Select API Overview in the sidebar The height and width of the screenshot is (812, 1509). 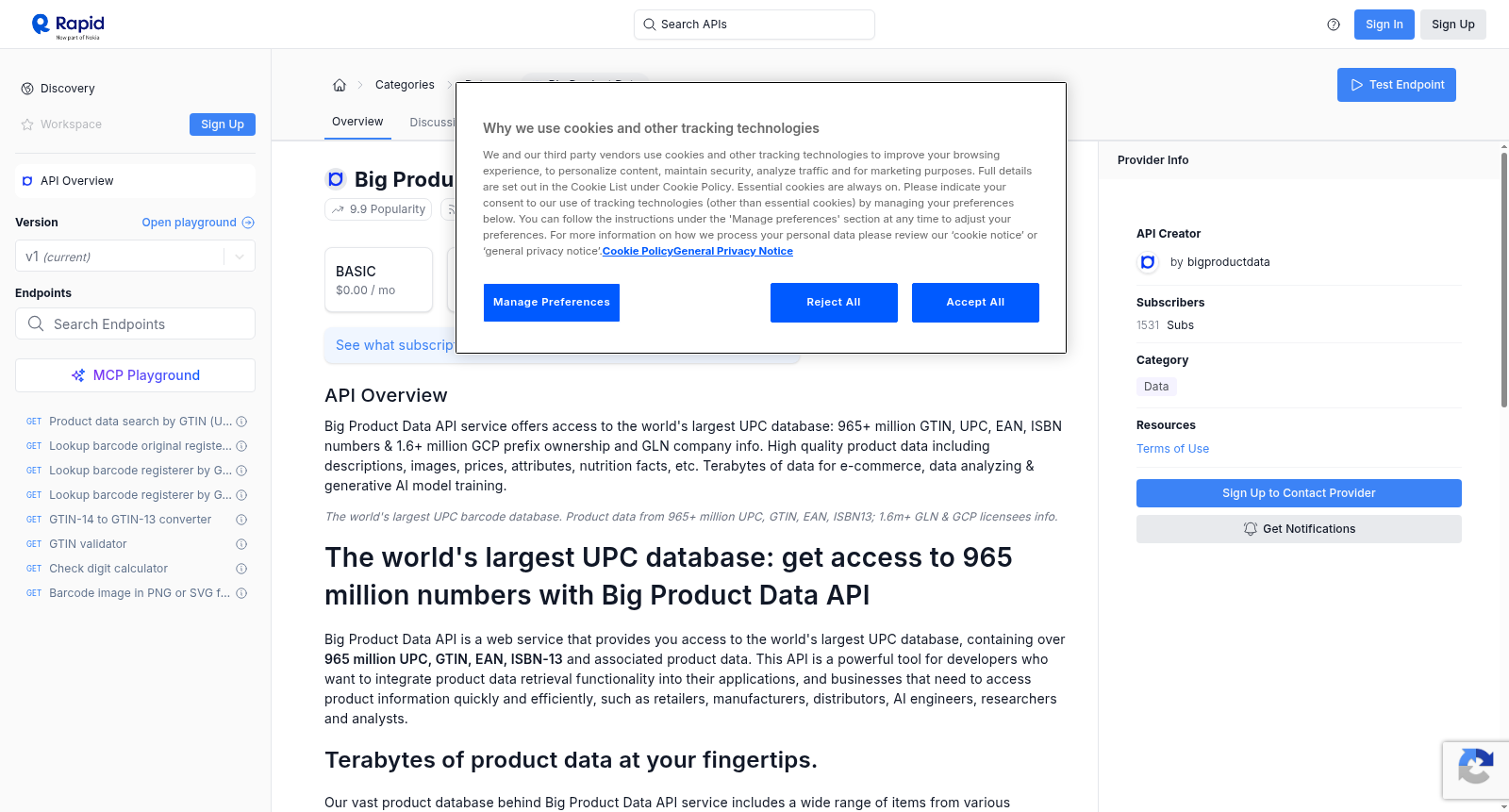point(135,181)
